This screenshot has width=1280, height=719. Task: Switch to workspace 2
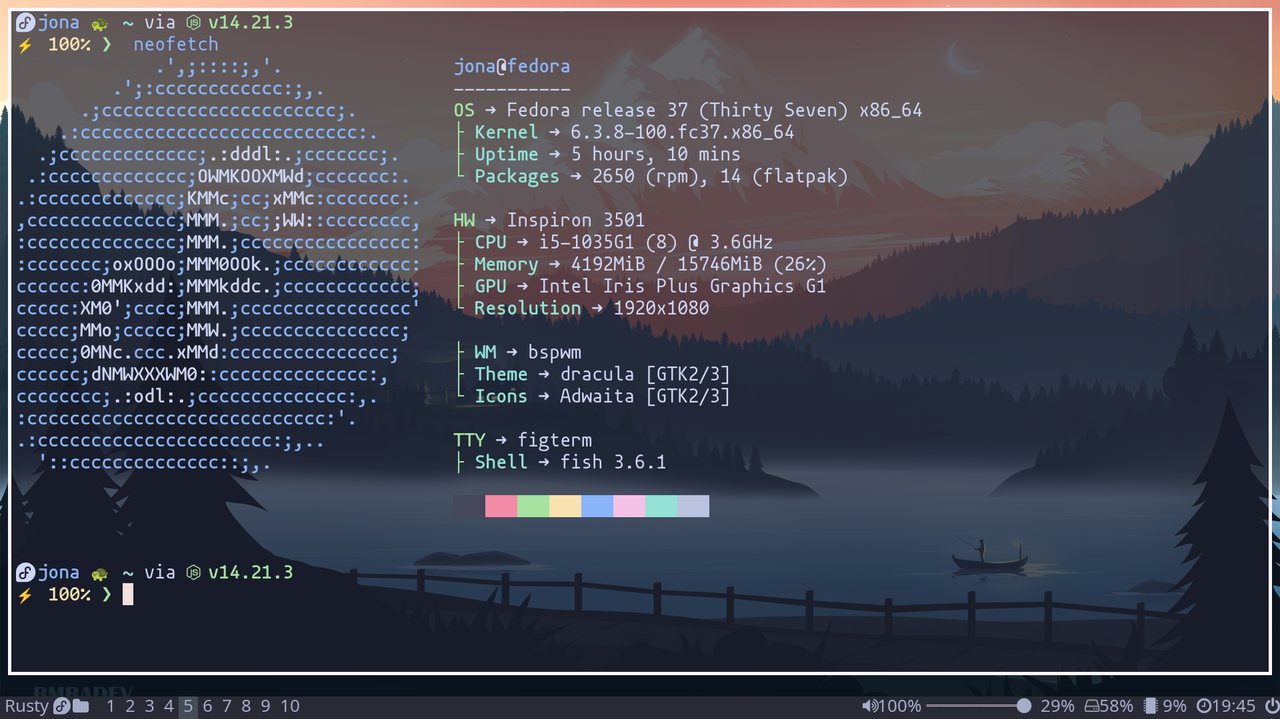130,706
